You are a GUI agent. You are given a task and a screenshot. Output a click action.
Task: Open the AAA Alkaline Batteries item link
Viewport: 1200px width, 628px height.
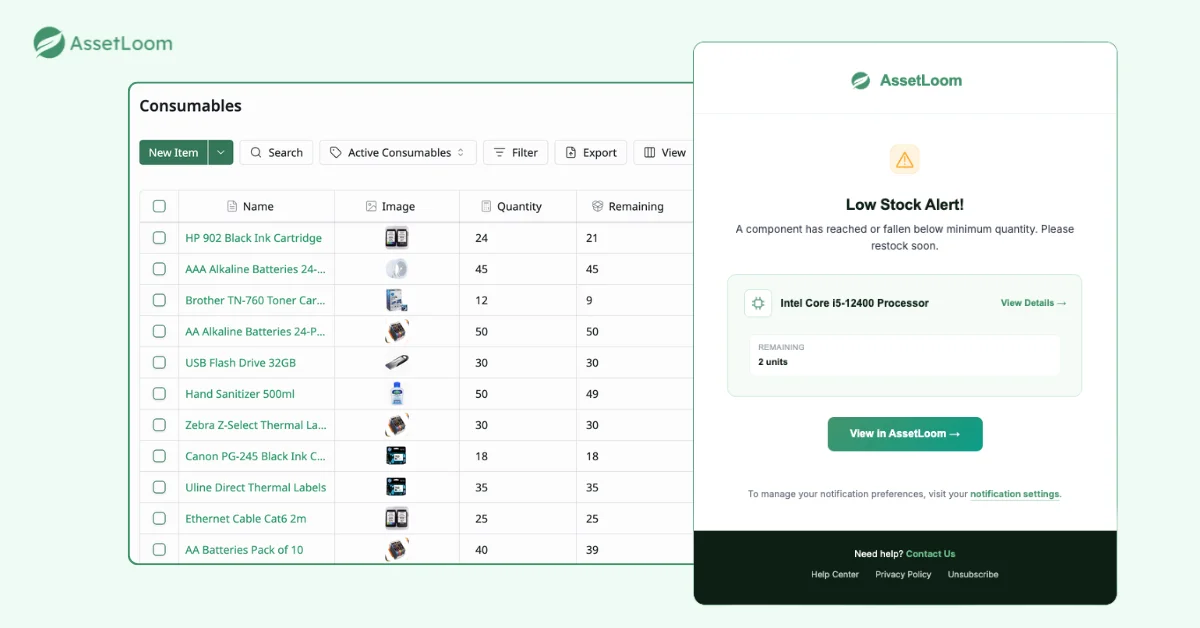click(x=255, y=269)
